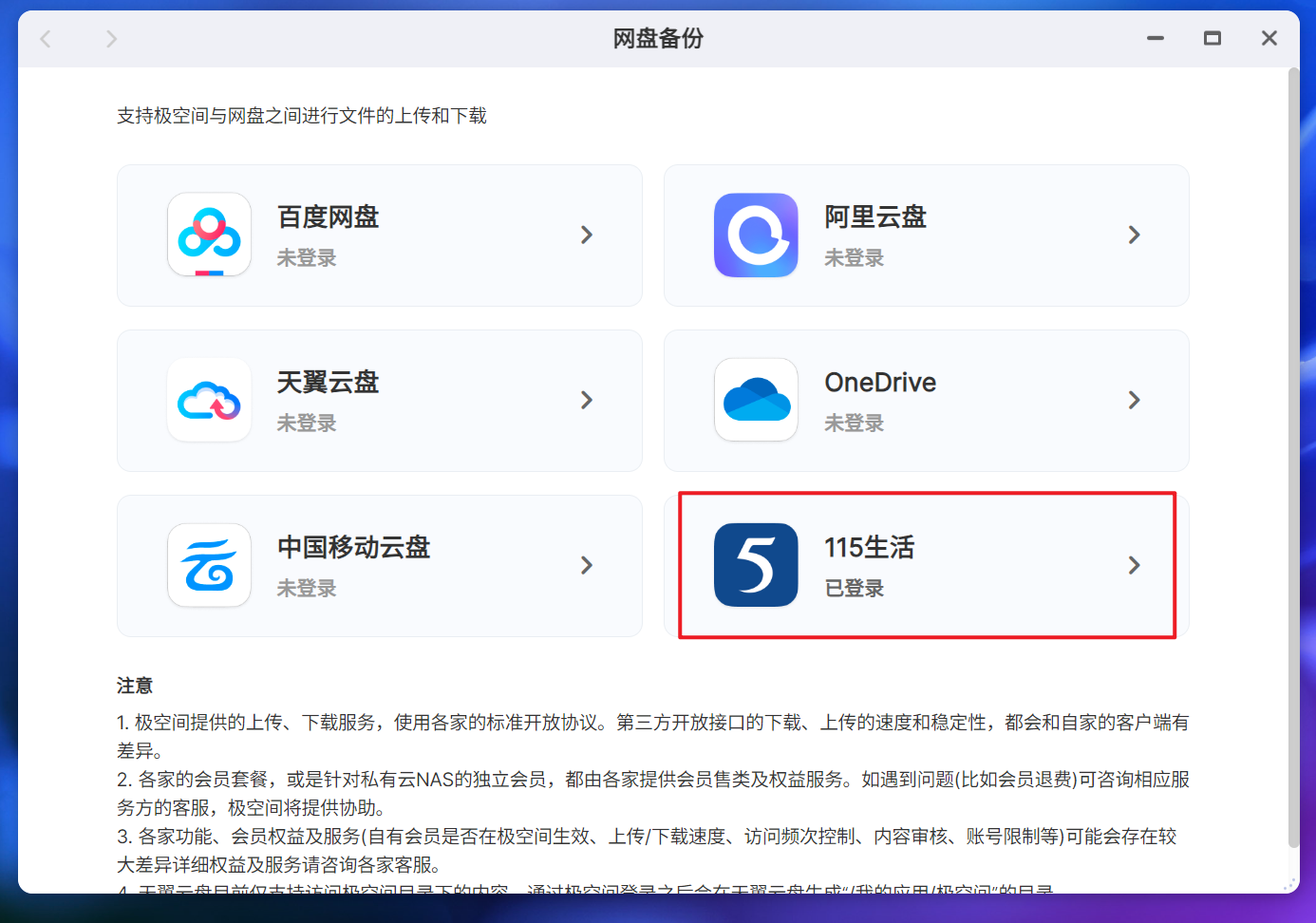The image size is (1316, 923).
Task: Expand 百度网盘 using its chevron arrow
Action: pyautogui.click(x=587, y=235)
